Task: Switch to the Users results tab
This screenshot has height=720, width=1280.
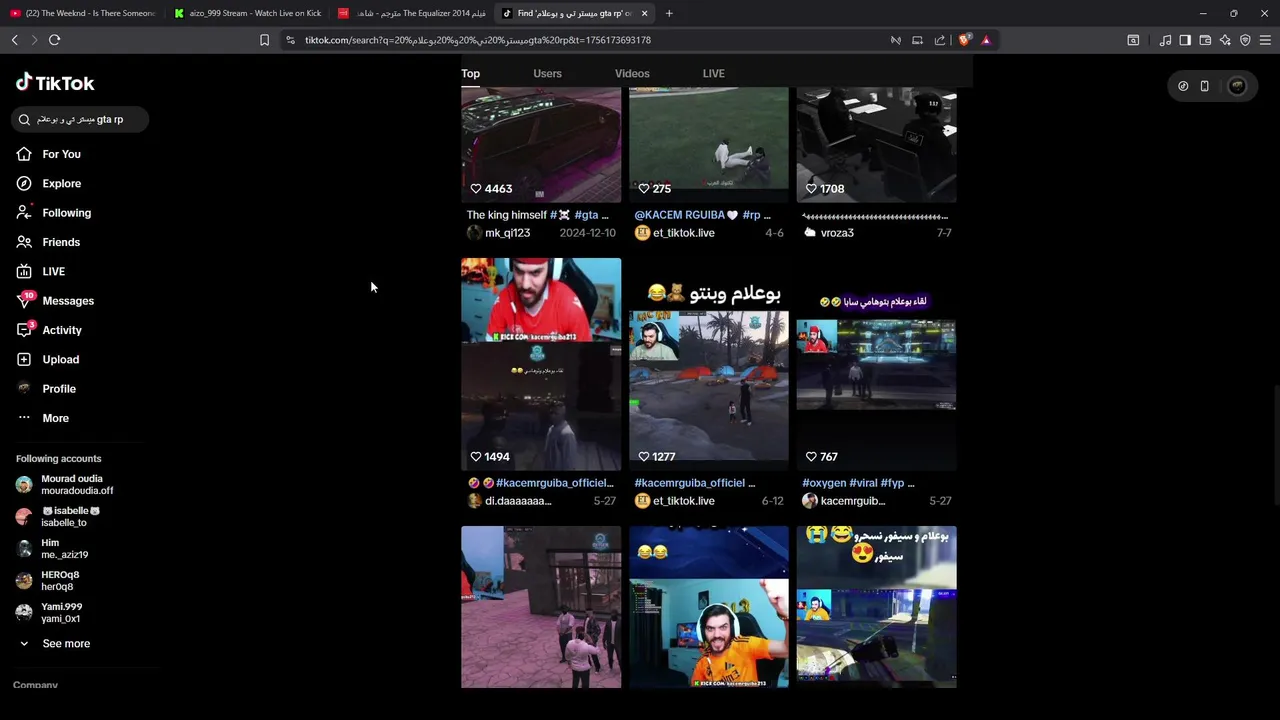Action: tap(547, 73)
